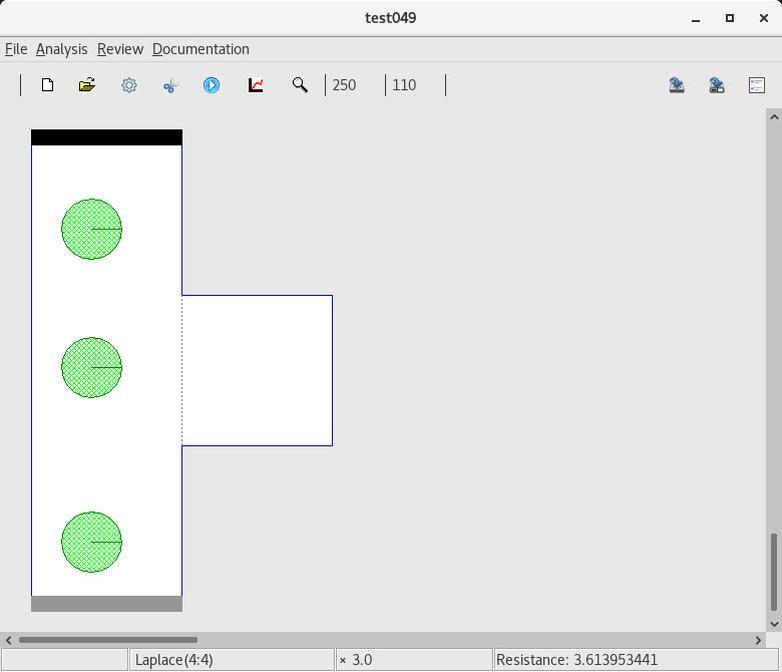Open the Review menu
This screenshot has width=782, height=672.
120,49
